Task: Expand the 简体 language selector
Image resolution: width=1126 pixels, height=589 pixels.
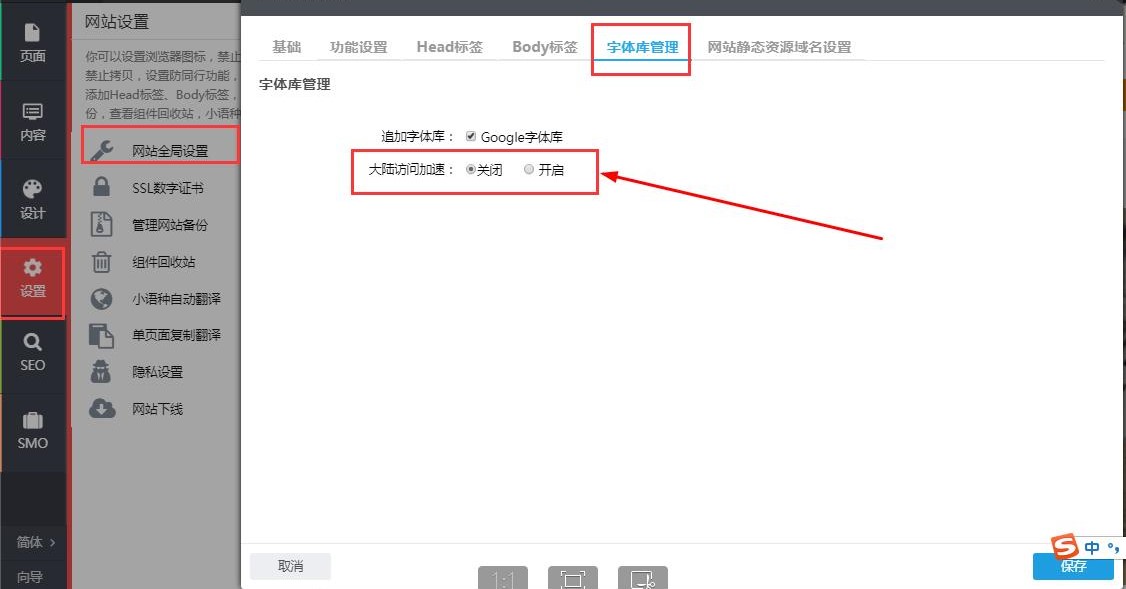Action: click(35, 542)
